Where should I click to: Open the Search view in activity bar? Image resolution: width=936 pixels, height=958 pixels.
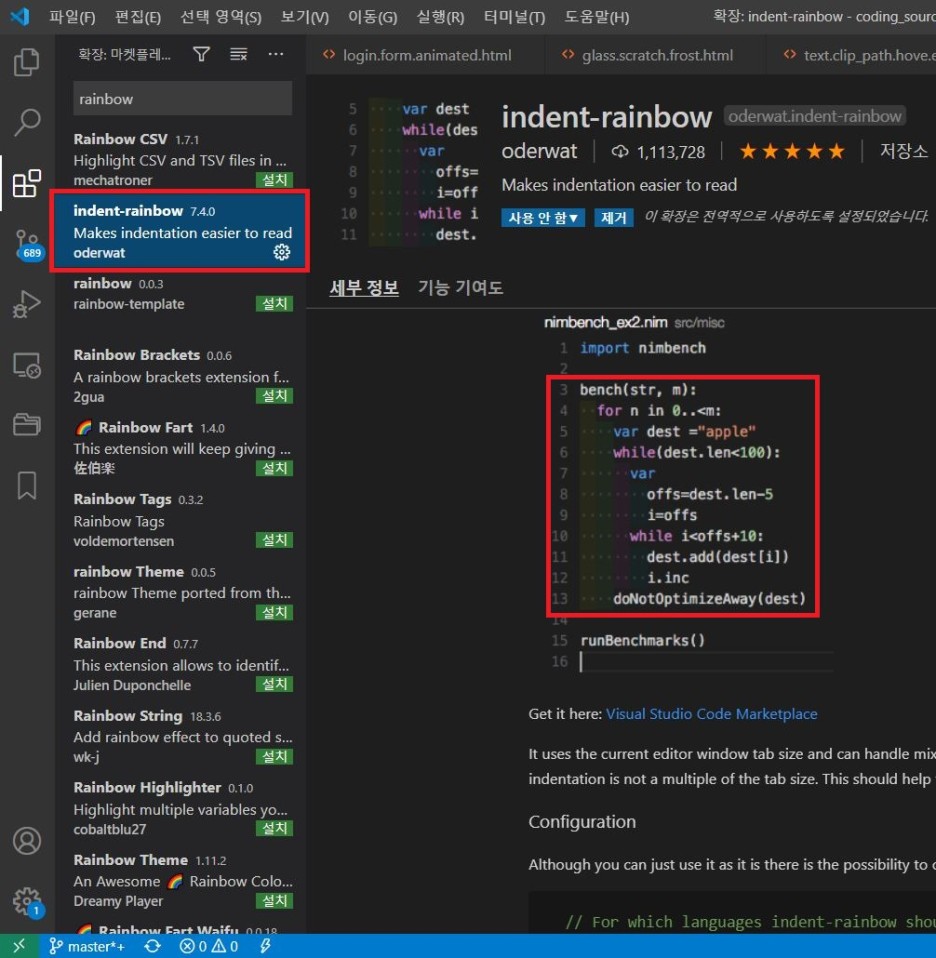point(27,123)
